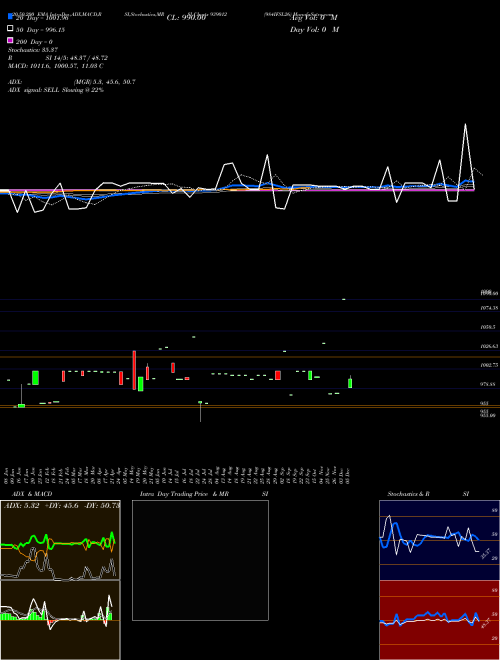The width and height of the screenshot is (500, 660).
Task: Click the red-background RSI chart panel
Action: pyautogui.click(x=439, y=620)
